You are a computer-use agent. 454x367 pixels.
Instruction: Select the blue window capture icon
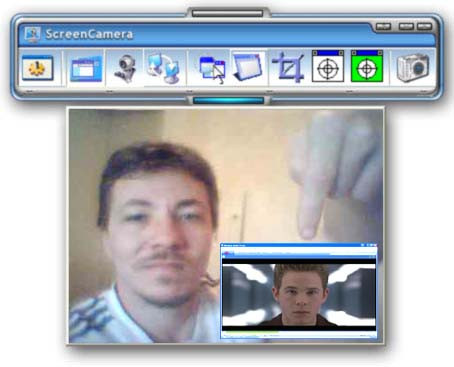(x=86, y=69)
